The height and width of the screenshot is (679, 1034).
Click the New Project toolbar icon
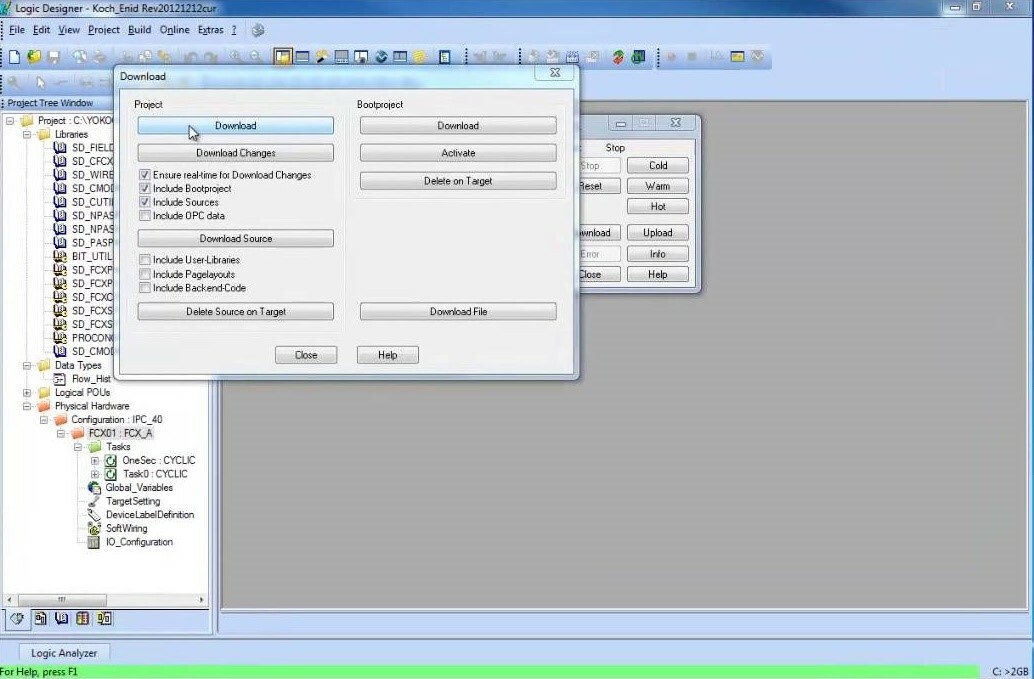14,57
